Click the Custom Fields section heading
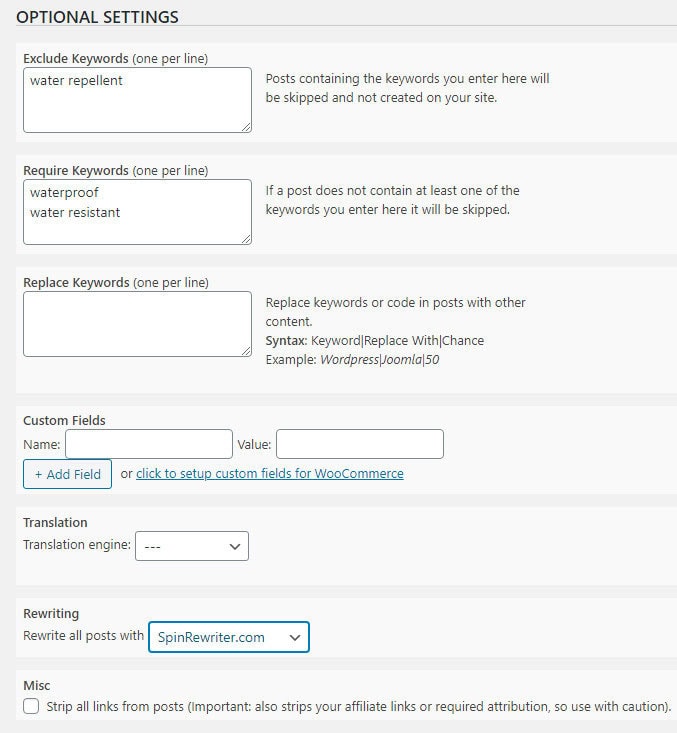Image resolution: width=677 pixels, height=733 pixels. tap(64, 421)
